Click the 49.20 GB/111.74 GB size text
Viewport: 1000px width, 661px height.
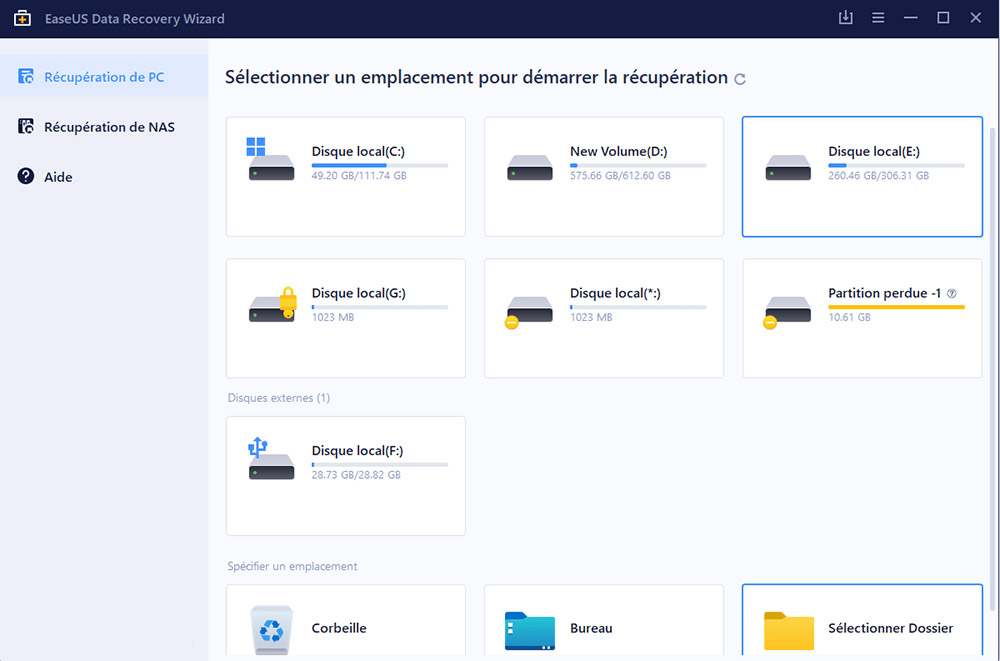(x=359, y=175)
